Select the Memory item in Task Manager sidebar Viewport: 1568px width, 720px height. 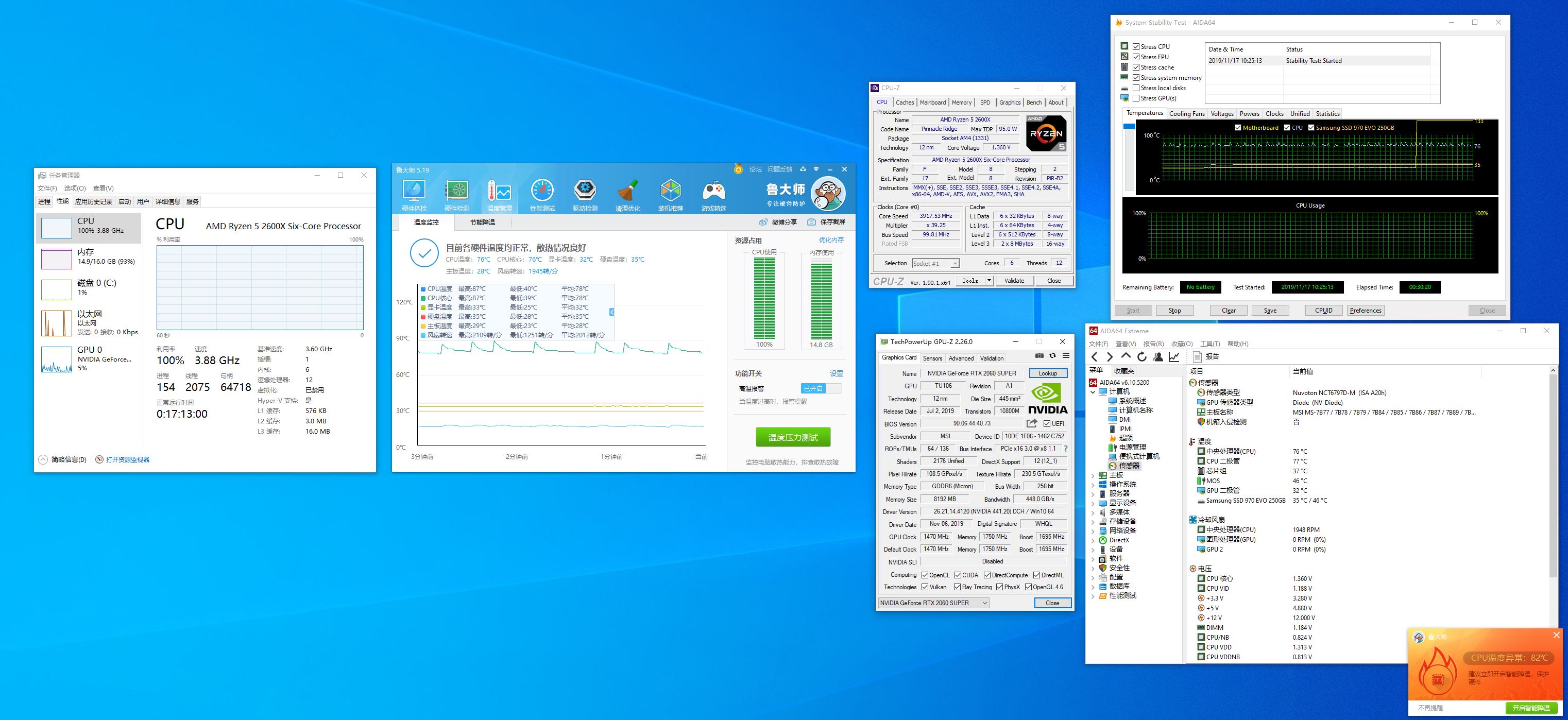88,257
